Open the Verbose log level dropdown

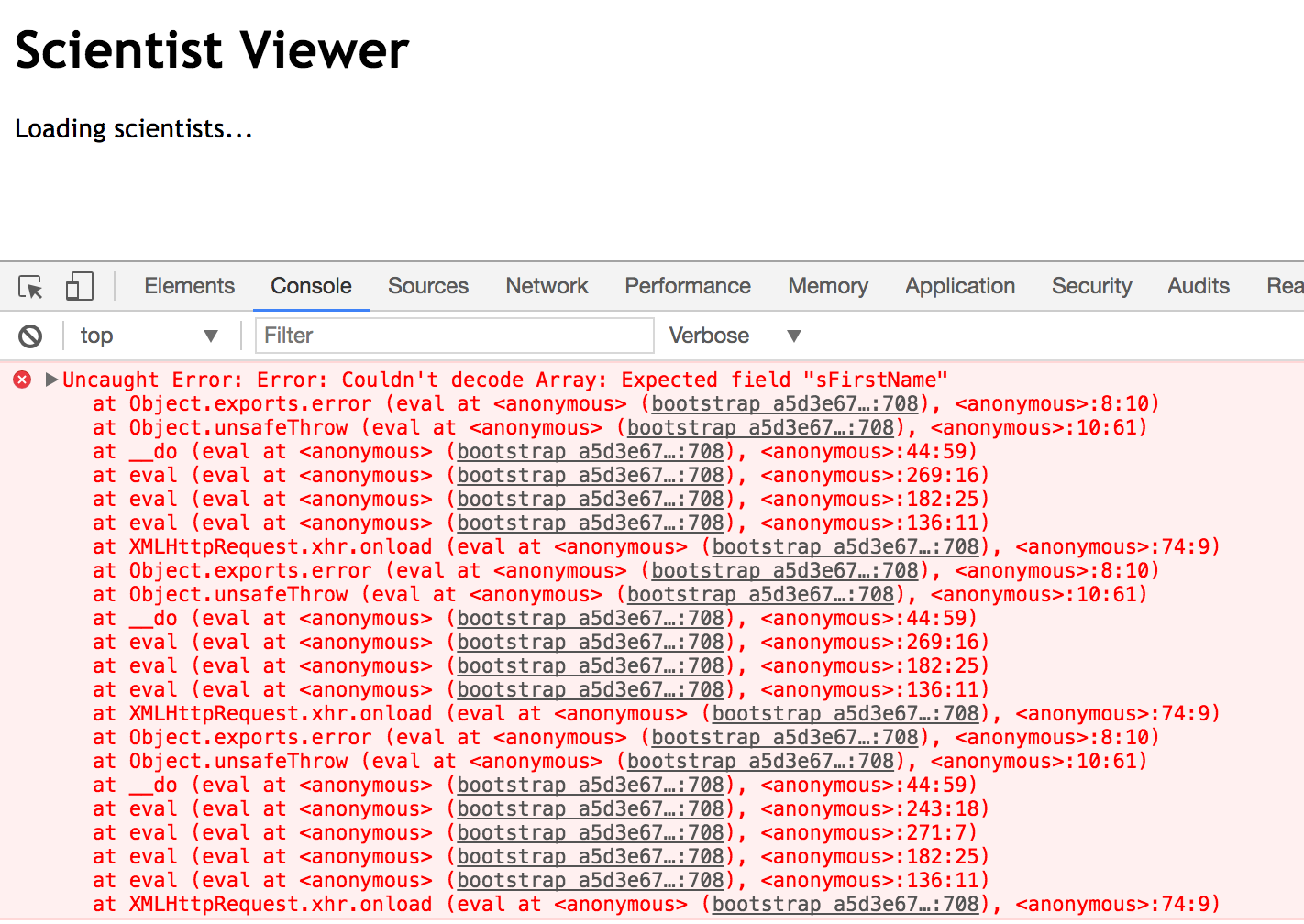pos(735,335)
